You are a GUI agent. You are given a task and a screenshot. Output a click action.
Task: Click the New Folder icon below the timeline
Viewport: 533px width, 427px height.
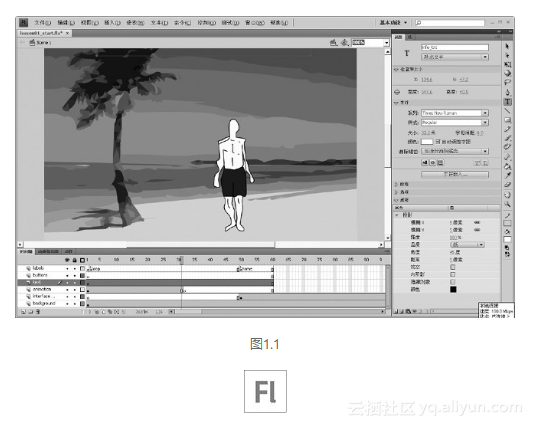[30, 311]
